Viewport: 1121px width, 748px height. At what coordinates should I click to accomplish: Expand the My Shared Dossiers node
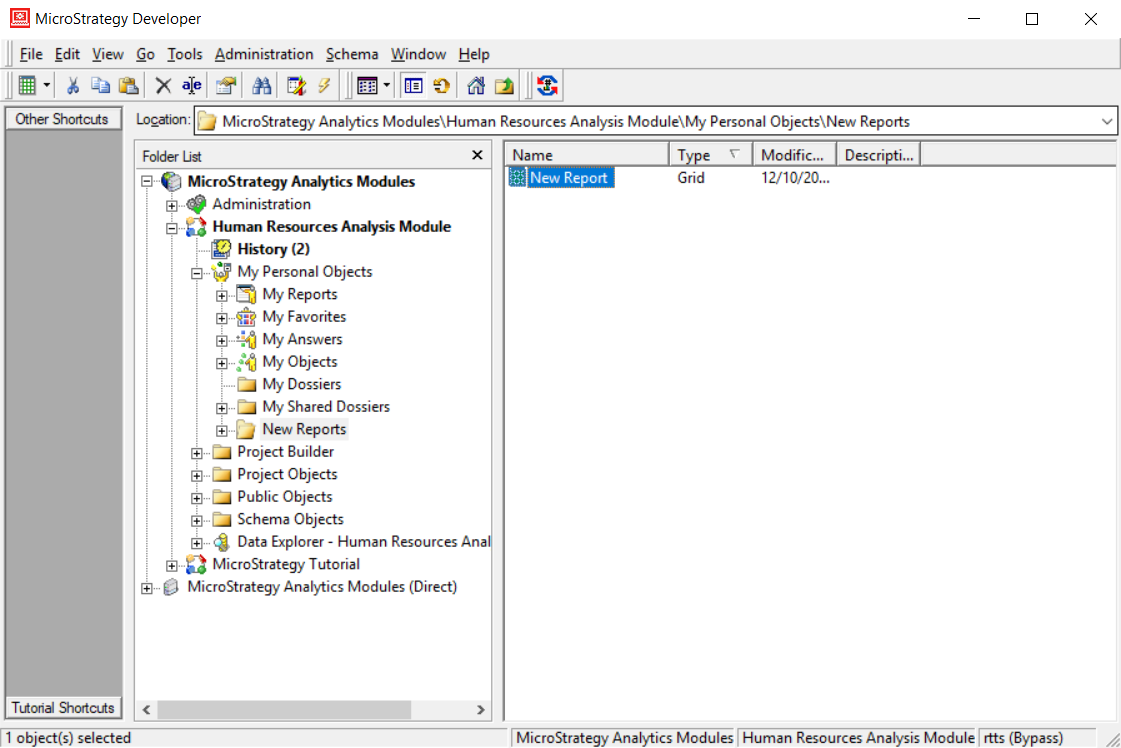point(222,408)
